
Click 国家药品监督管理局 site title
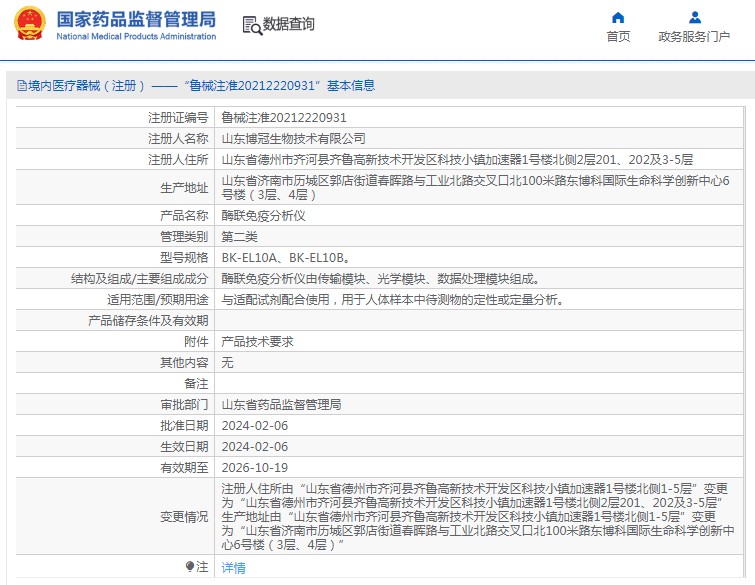[x=135, y=19]
